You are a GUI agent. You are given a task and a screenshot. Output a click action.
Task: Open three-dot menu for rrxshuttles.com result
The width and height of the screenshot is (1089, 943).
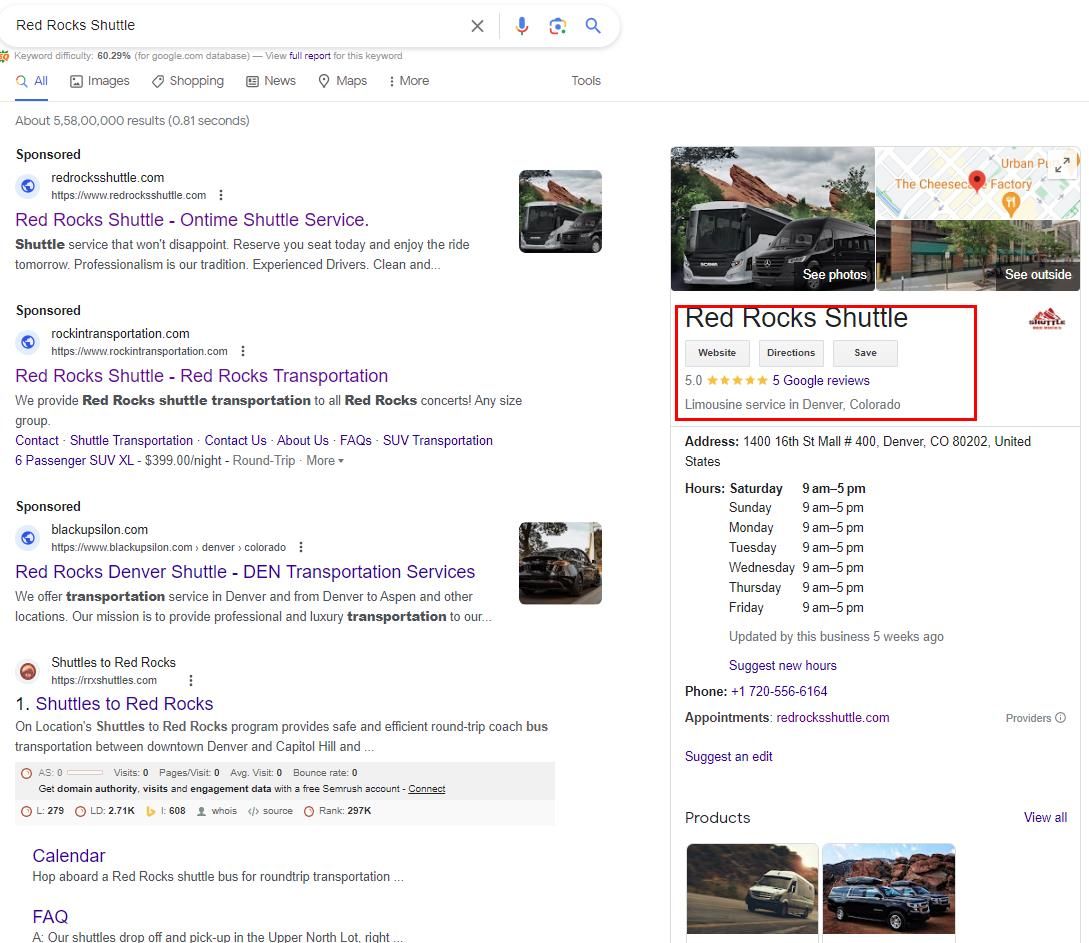(190, 680)
